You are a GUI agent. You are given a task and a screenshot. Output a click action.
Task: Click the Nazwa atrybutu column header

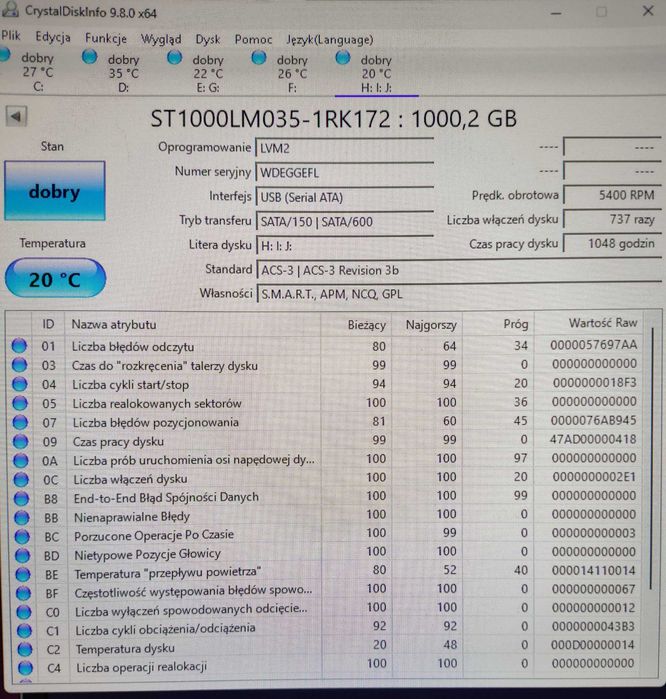(114, 324)
